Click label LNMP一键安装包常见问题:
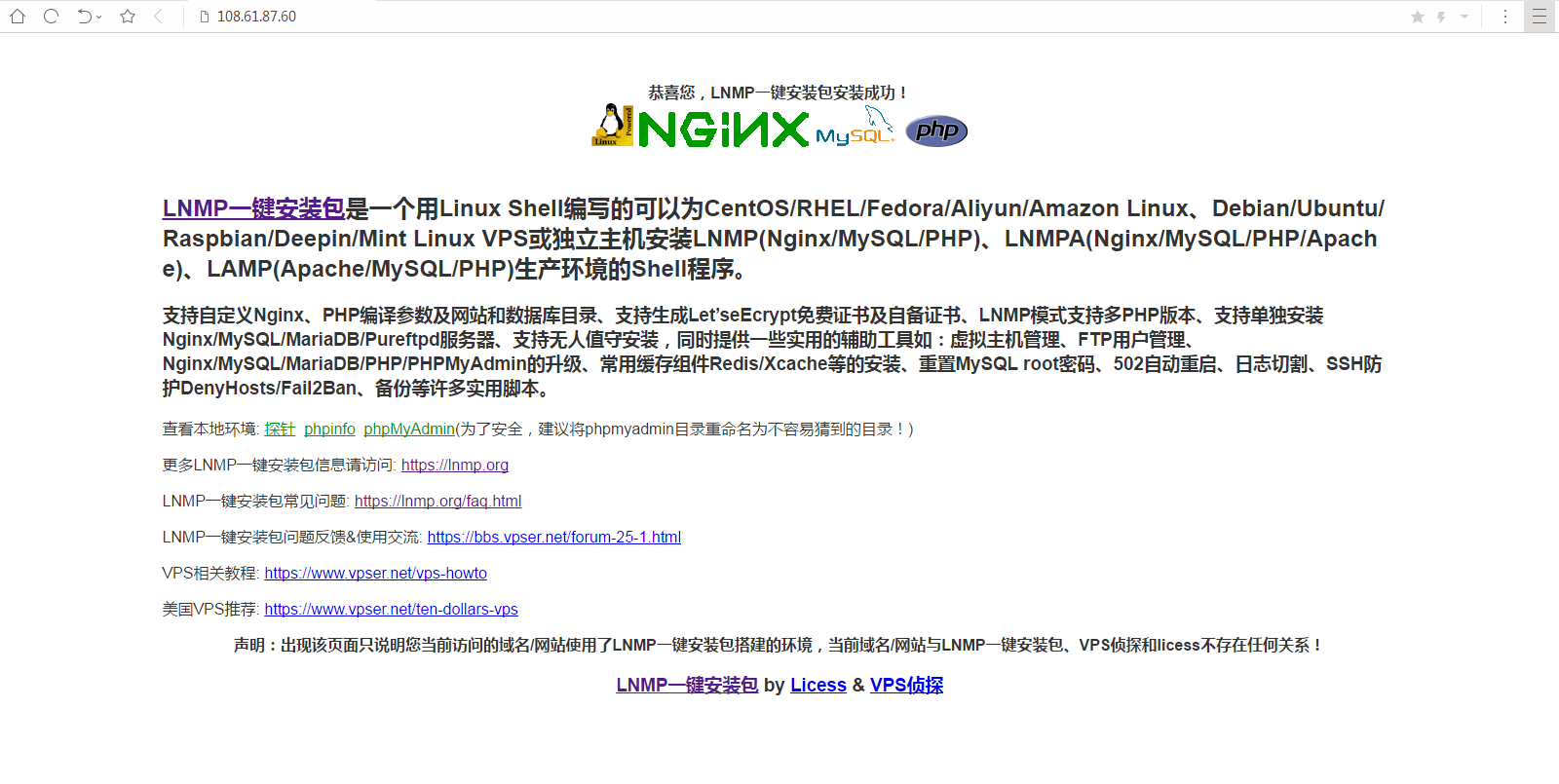Screen dimensions: 1559x784 (255, 502)
